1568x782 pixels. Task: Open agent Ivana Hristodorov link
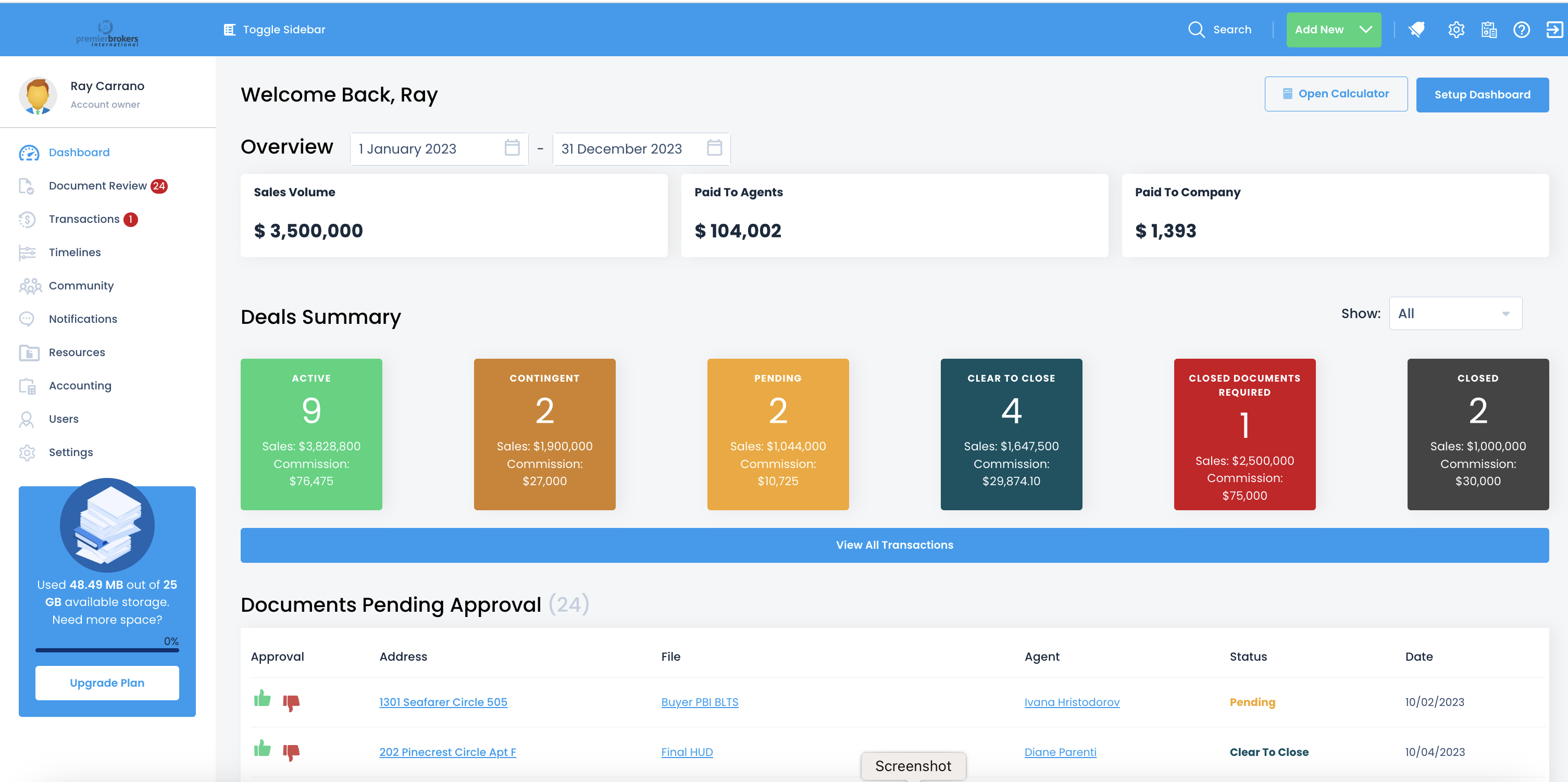point(1072,702)
